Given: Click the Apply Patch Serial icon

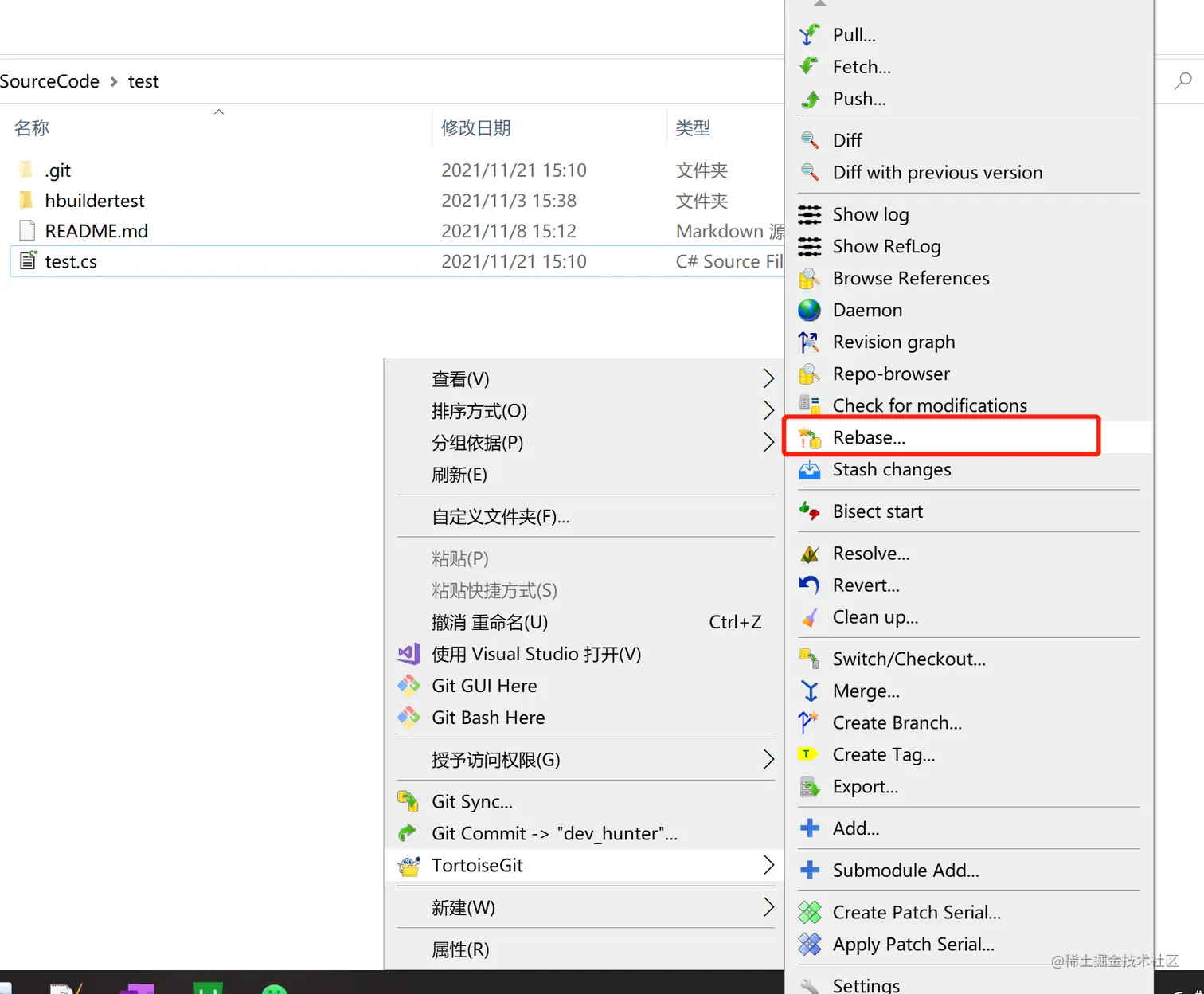Looking at the screenshot, I should point(810,944).
